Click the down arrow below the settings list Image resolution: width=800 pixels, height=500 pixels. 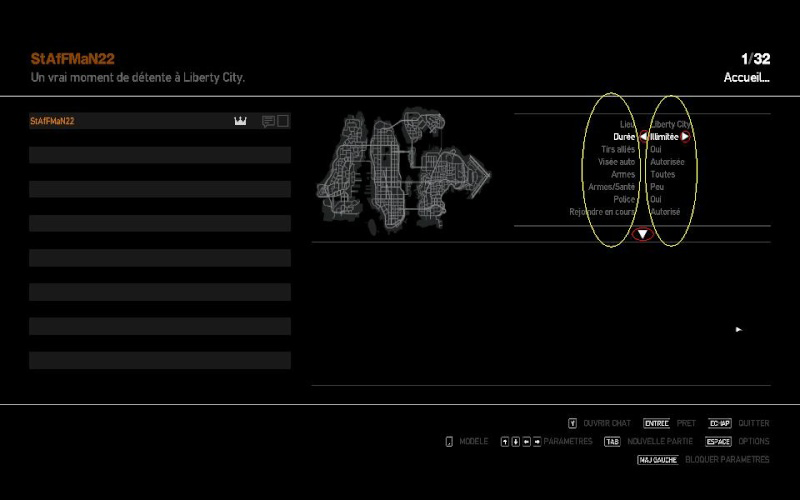tap(642, 234)
